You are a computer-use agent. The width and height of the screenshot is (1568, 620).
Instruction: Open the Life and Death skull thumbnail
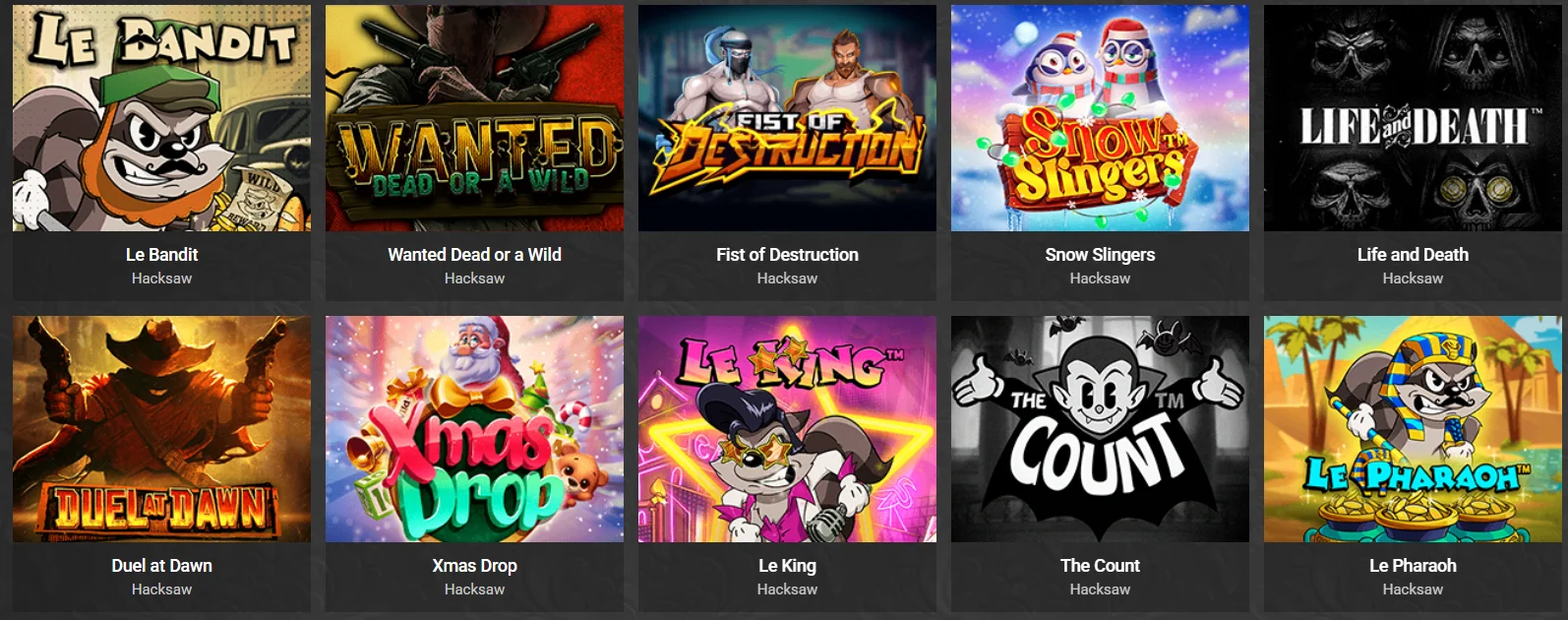[x=1413, y=118]
